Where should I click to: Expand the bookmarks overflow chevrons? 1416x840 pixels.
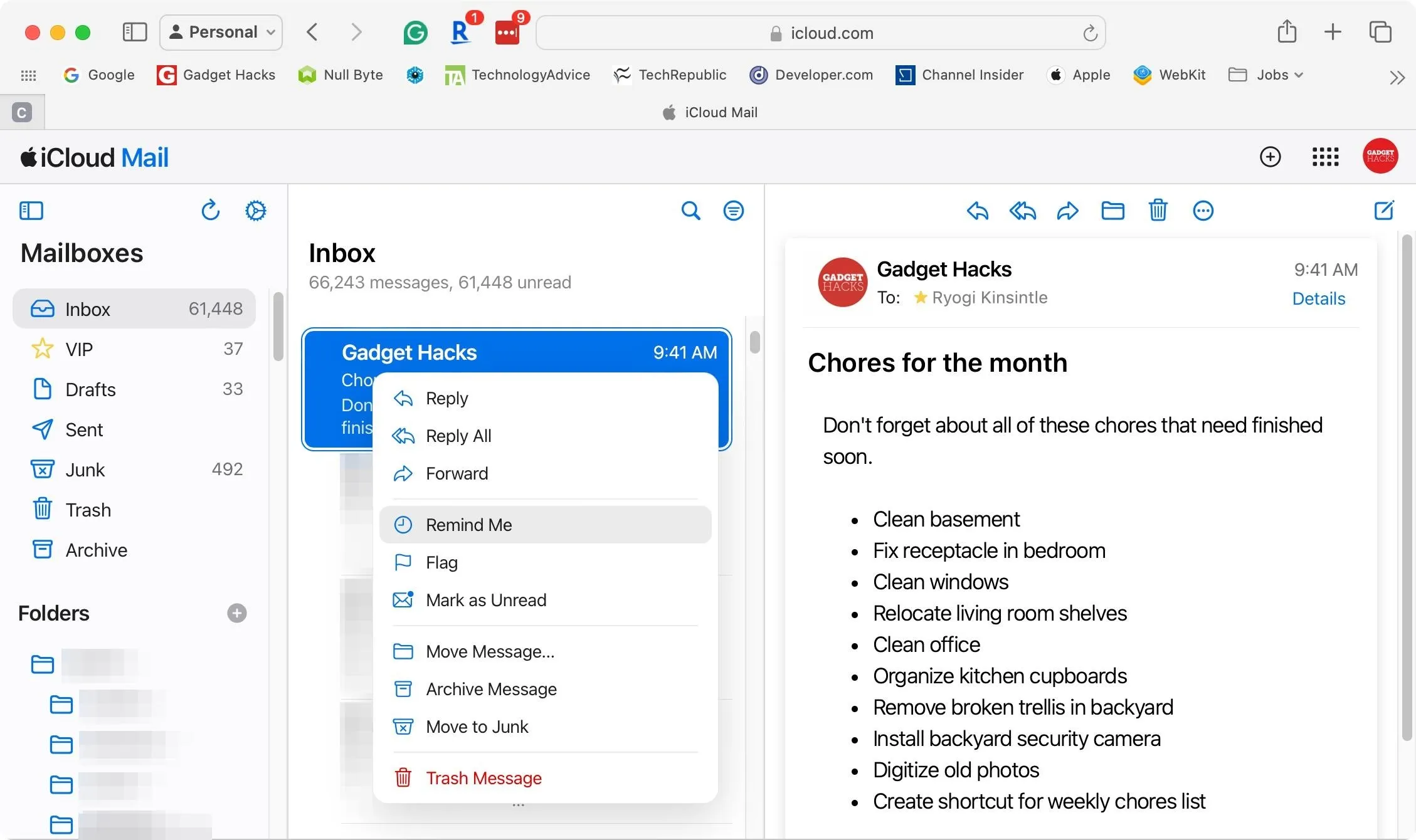1397,77
